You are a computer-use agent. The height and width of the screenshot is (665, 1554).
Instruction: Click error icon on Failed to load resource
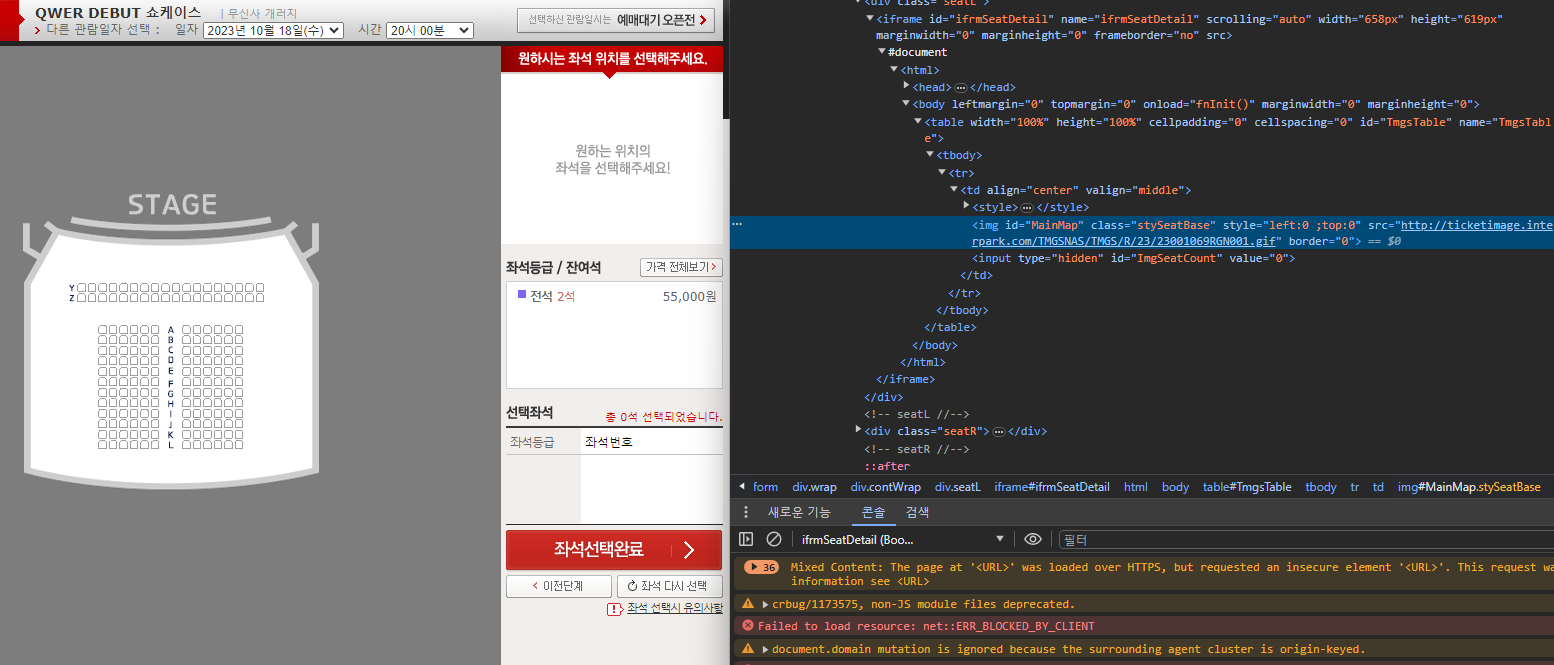pos(748,626)
